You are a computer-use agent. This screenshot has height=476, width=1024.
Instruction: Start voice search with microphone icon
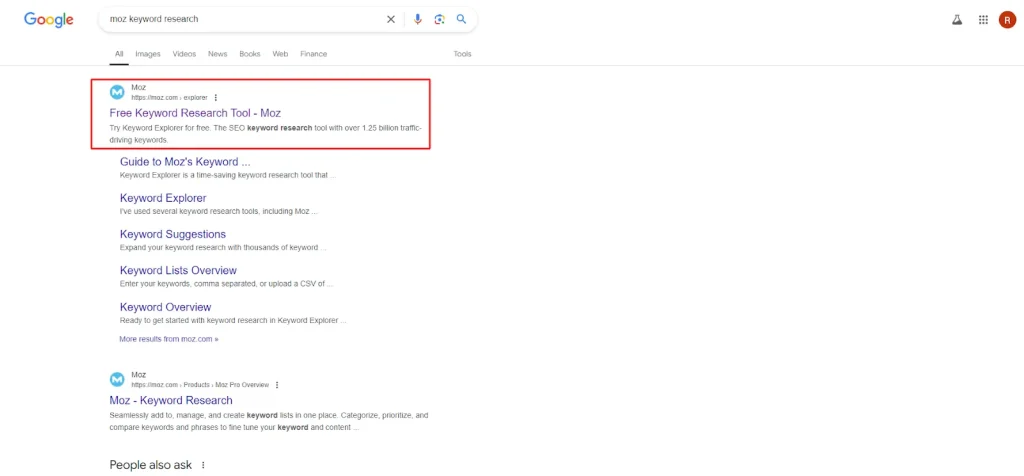[418, 20]
